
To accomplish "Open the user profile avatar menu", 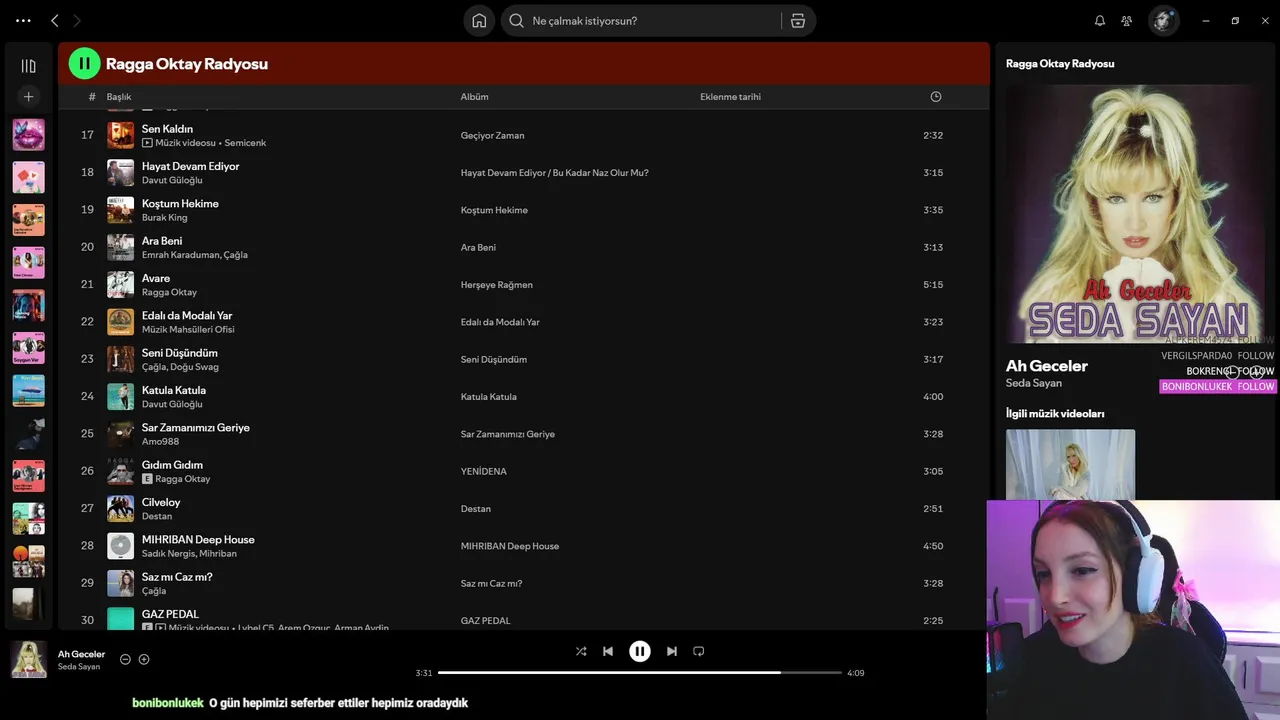I will click(x=1163, y=21).
